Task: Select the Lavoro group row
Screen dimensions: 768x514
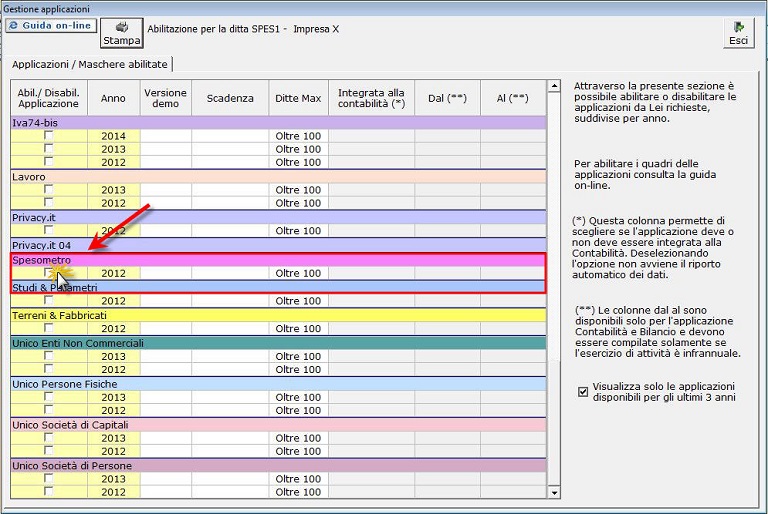Action: point(278,176)
